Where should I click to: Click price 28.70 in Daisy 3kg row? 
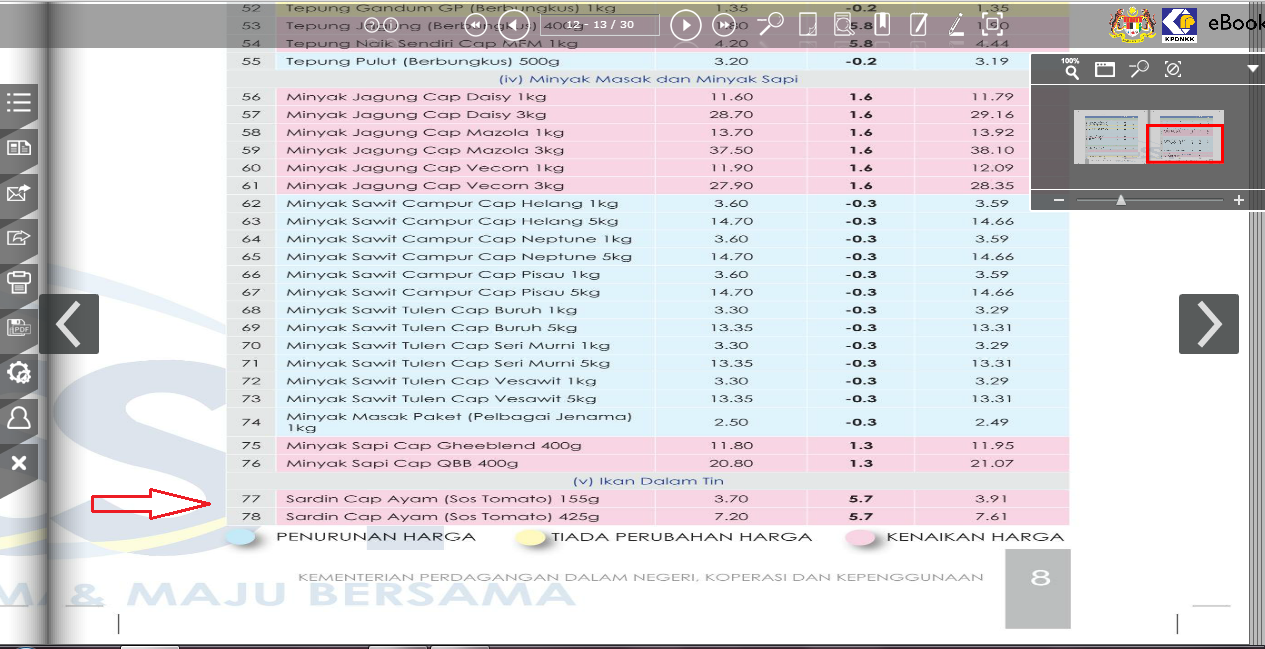(731, 115)
